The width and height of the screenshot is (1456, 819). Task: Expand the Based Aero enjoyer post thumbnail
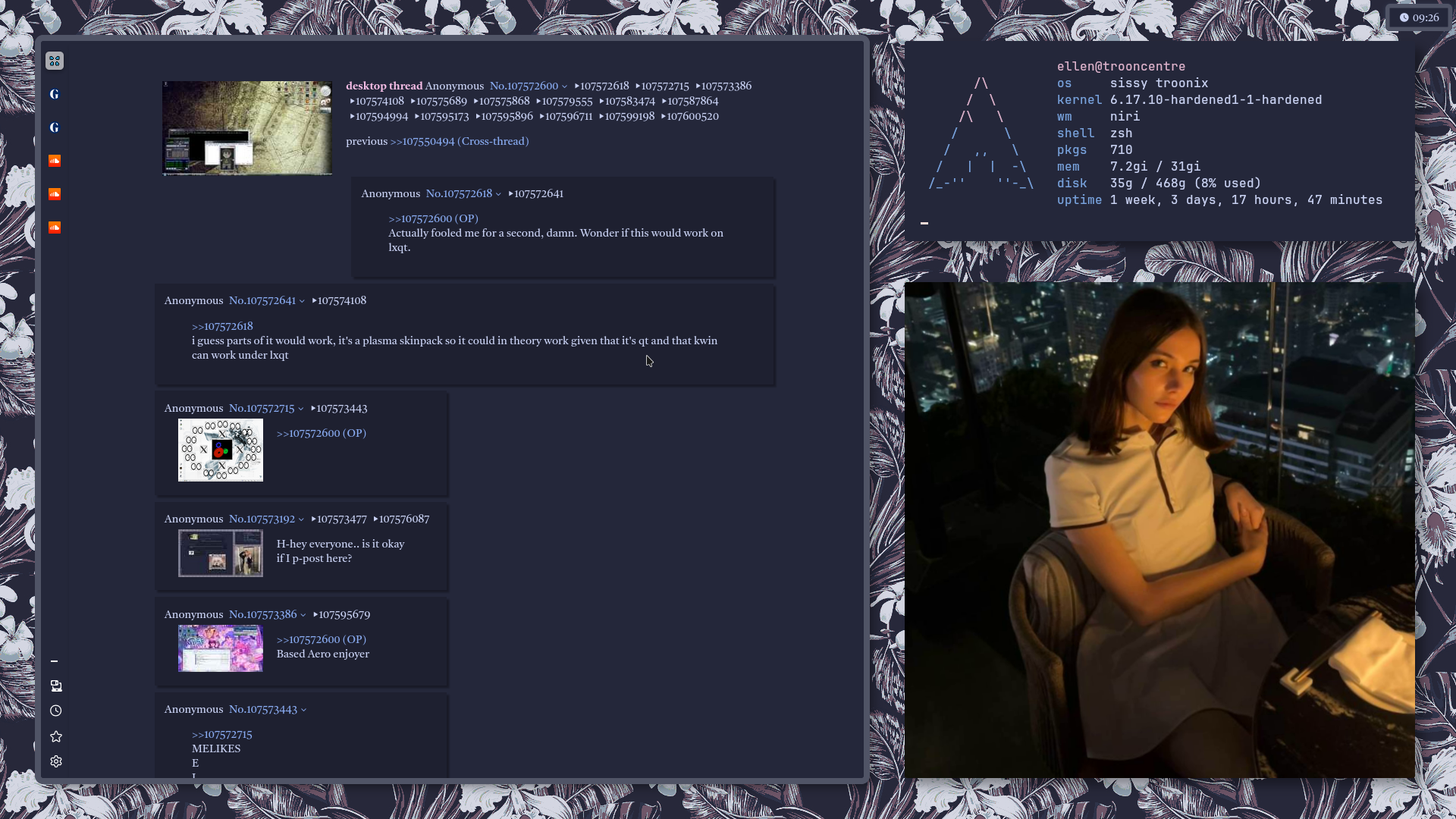tap(220, 648)
